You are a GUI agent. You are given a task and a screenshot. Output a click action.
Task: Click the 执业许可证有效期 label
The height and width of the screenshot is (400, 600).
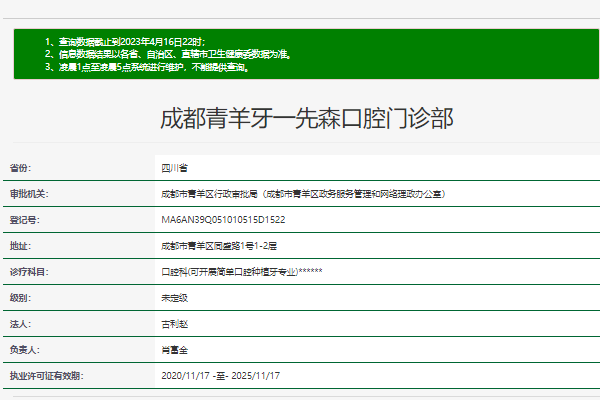click(x=47, y=376)
